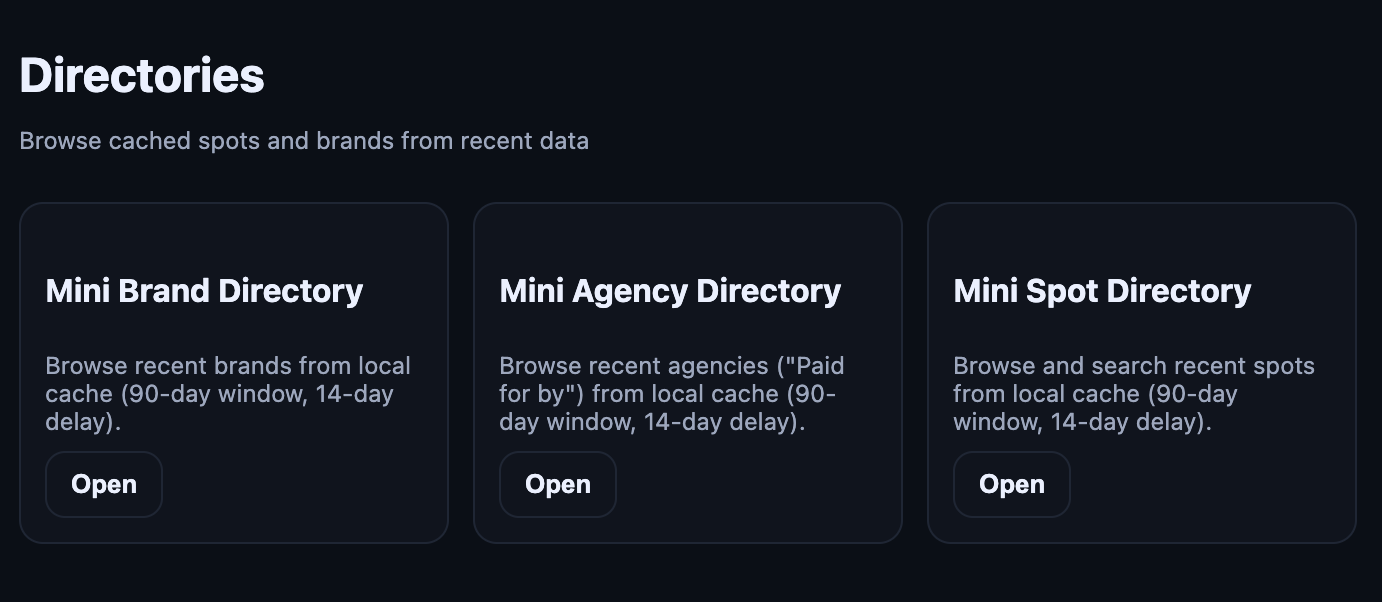Click the "Browse cached spots and brands" subtitle
Screen dimensions: 1382x602
[304, 141]
